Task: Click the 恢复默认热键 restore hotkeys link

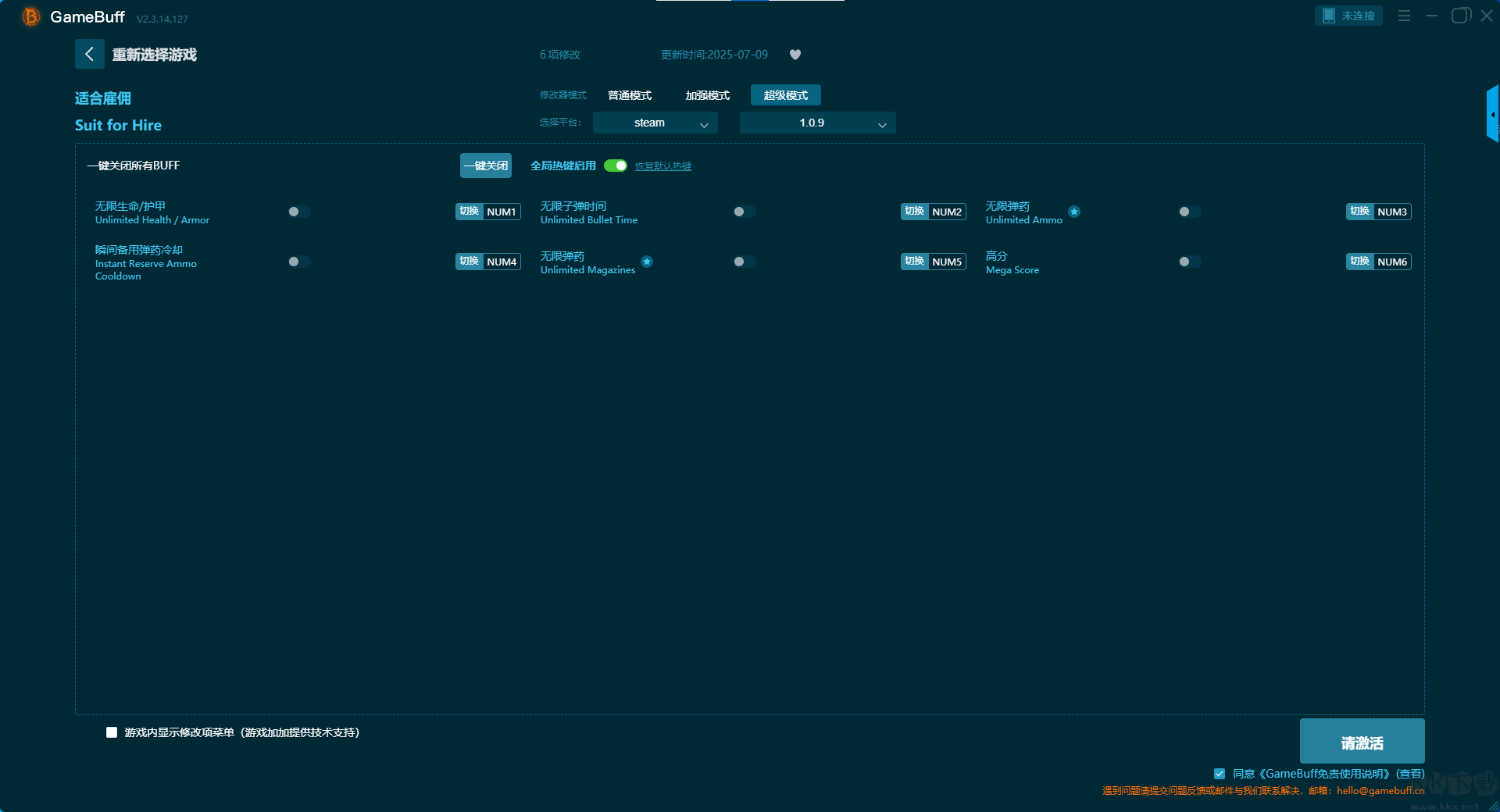Action: point(662,166)
